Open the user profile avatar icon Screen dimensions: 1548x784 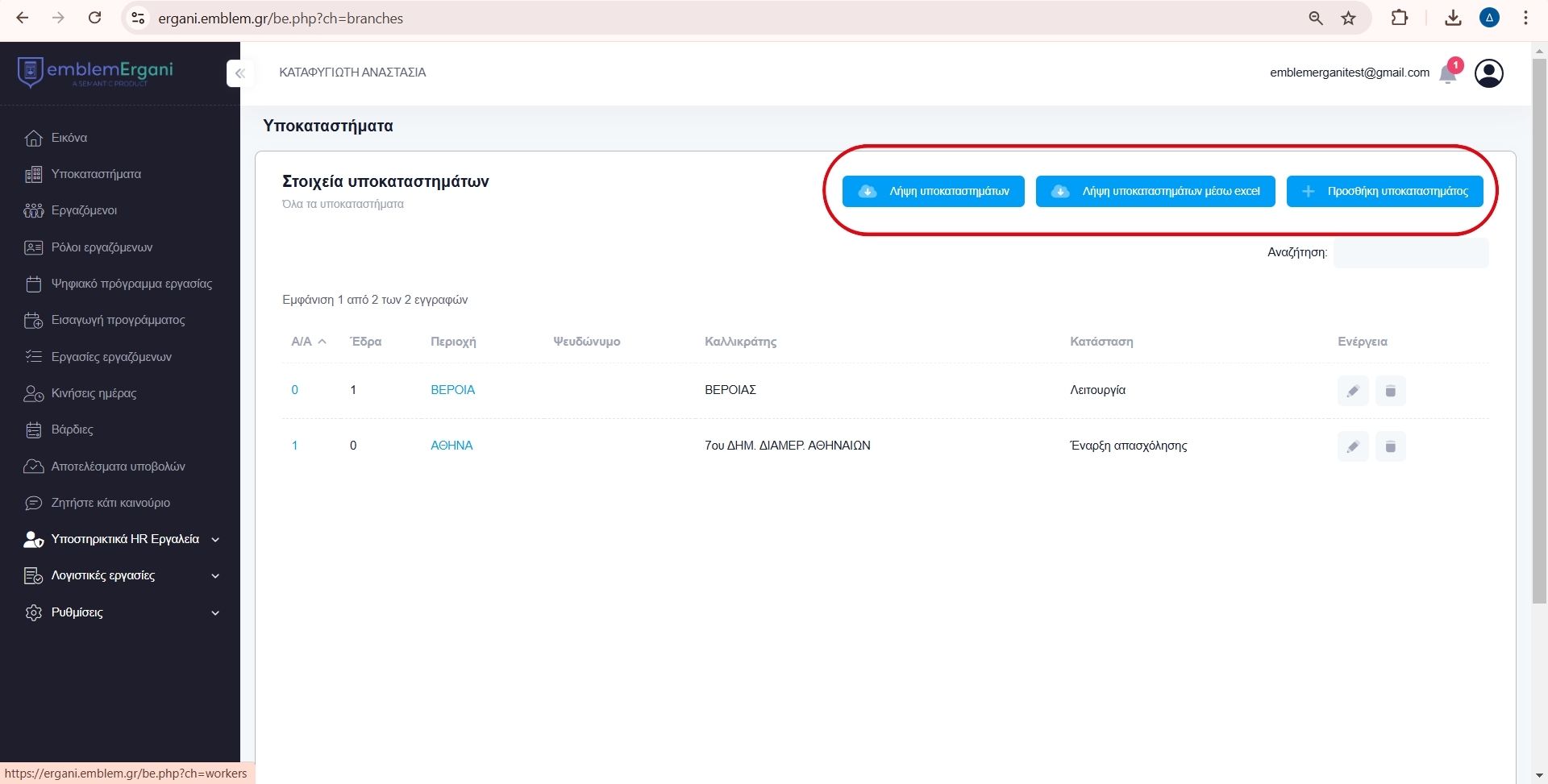1488,73
